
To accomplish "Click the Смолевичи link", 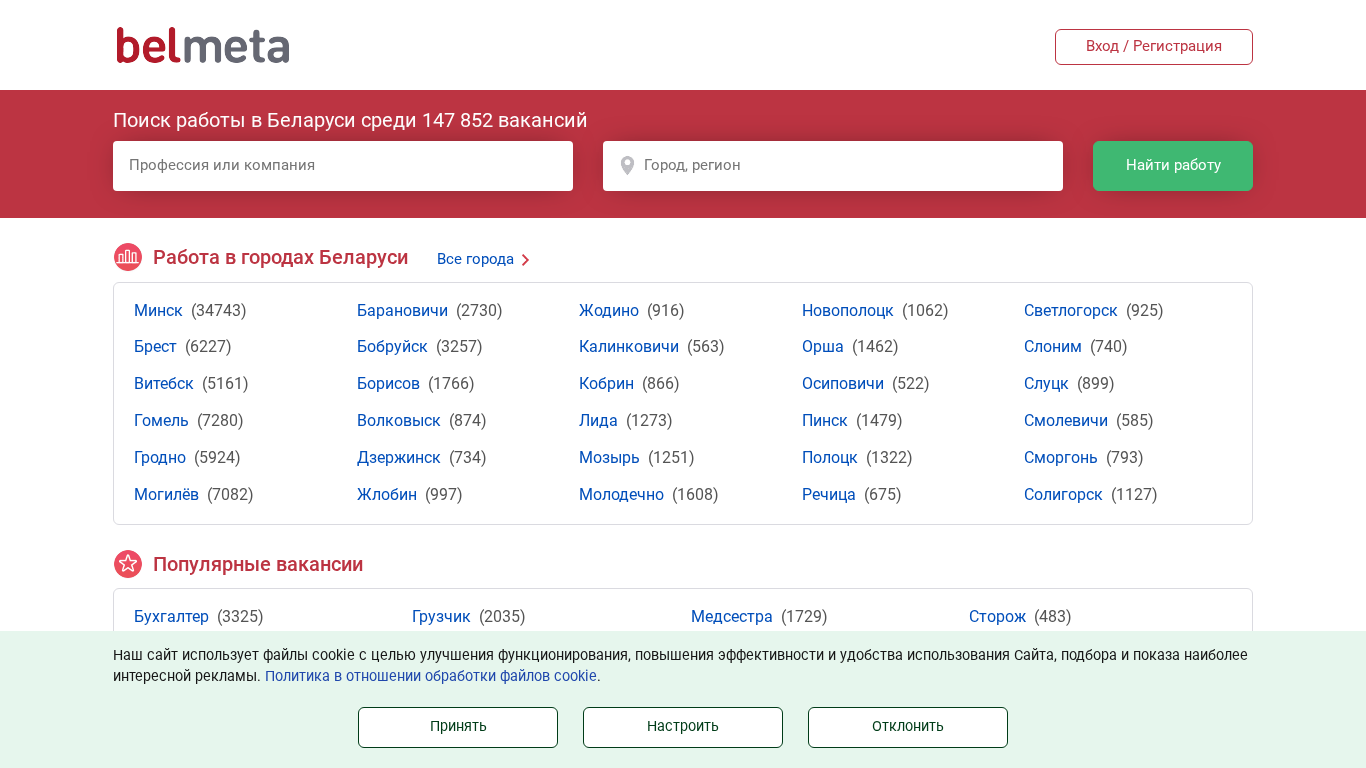I will pos(1066,421).
